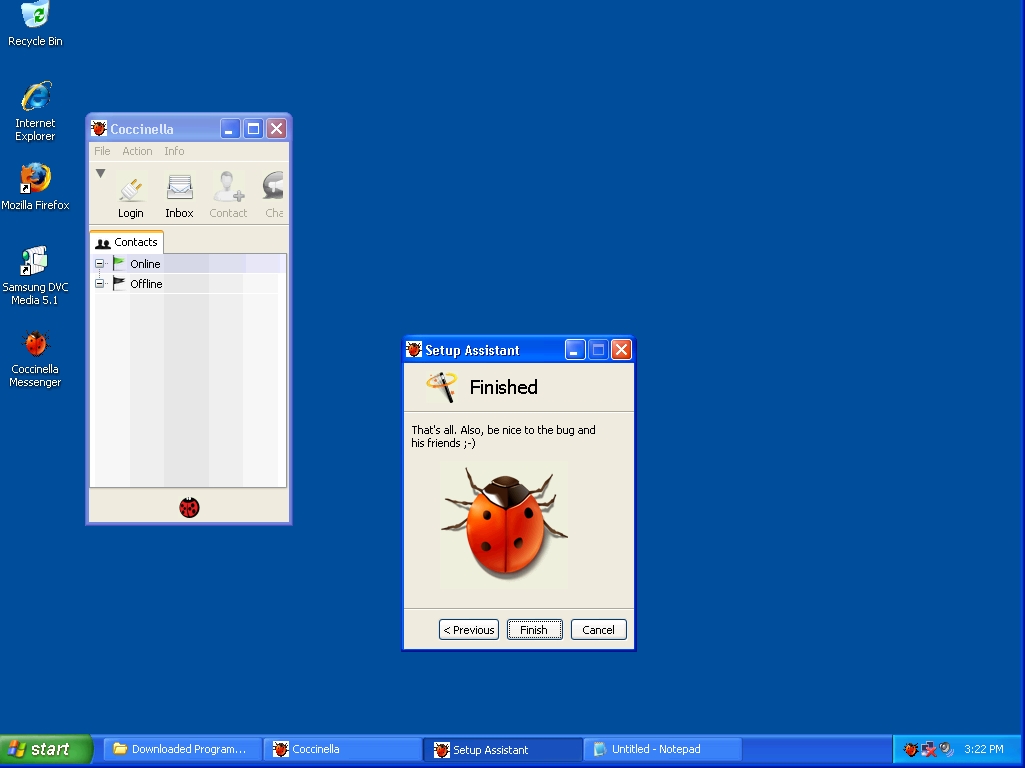Minimize the Coccinella main window

[x=229, y=129]
